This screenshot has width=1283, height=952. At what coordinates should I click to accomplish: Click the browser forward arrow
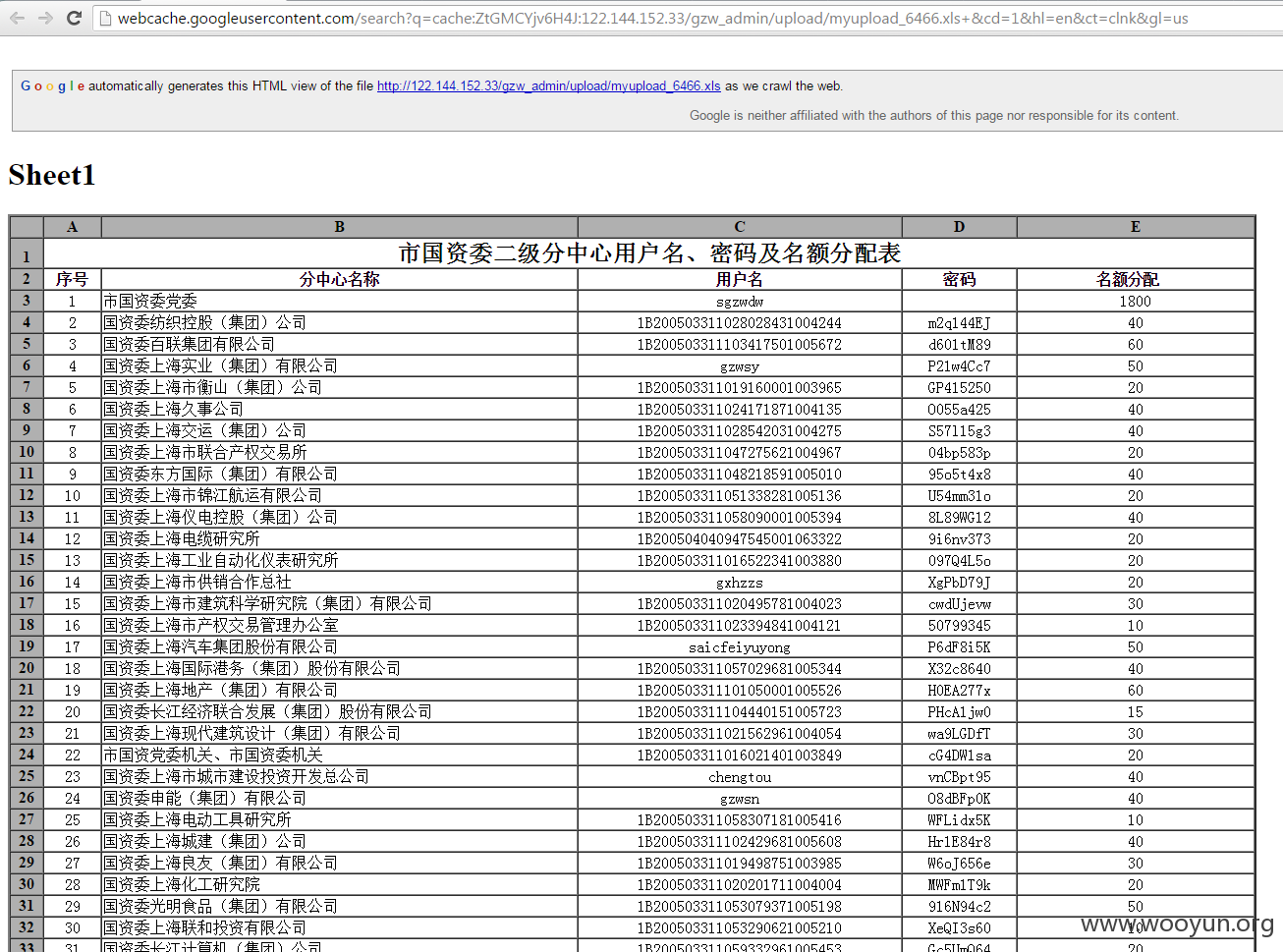45,18
